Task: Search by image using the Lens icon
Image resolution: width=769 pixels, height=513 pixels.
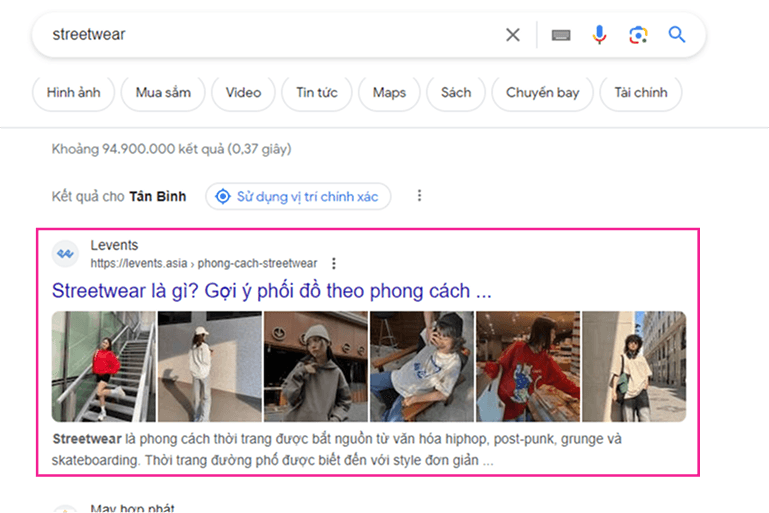Action: (638, 35)
